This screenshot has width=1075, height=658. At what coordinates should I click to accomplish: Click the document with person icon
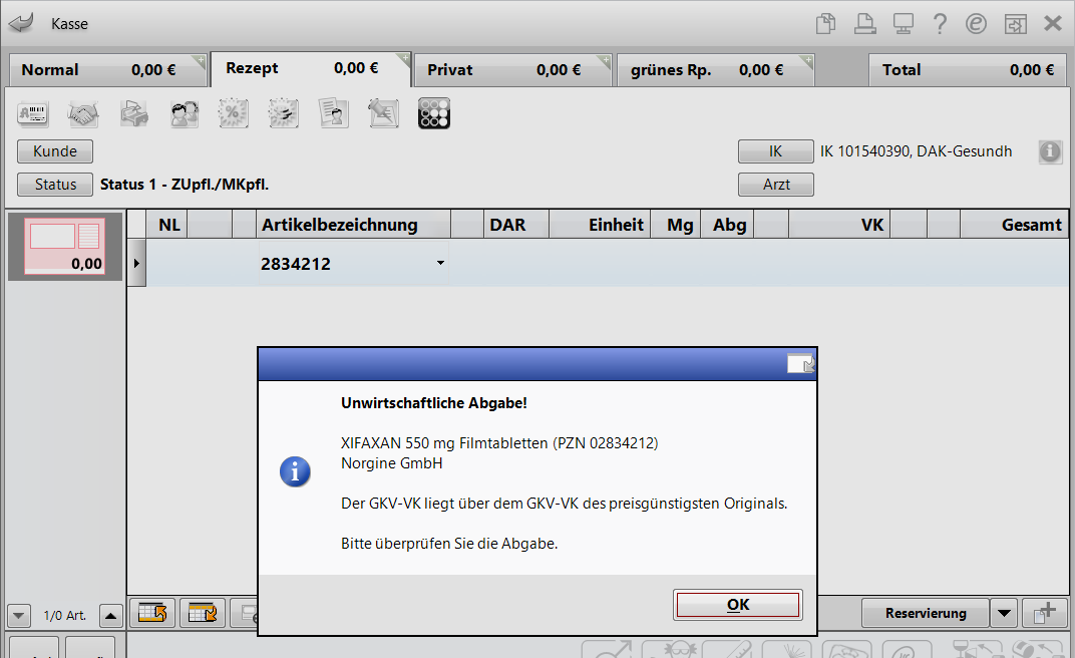[x=334, y=113]
